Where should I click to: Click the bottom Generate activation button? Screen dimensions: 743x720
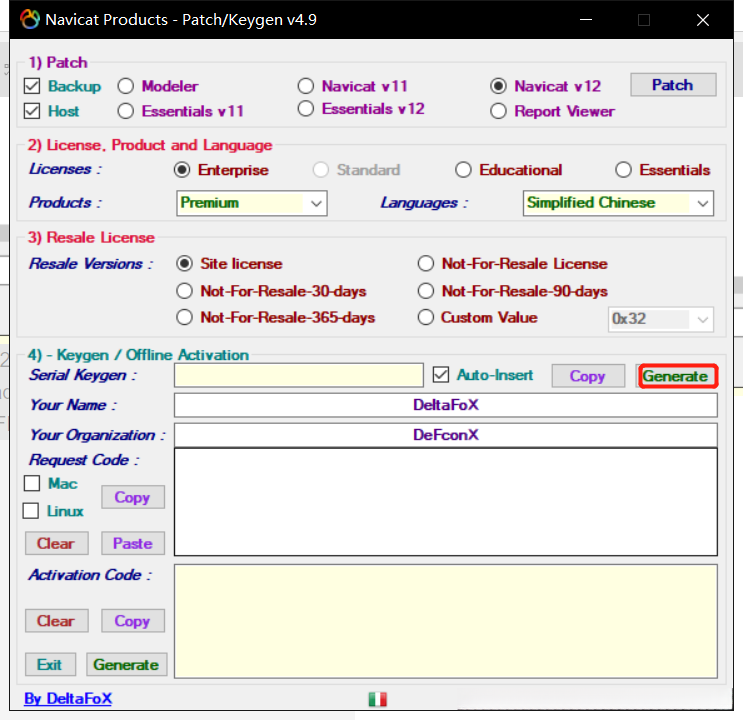[x=127, y=665]
